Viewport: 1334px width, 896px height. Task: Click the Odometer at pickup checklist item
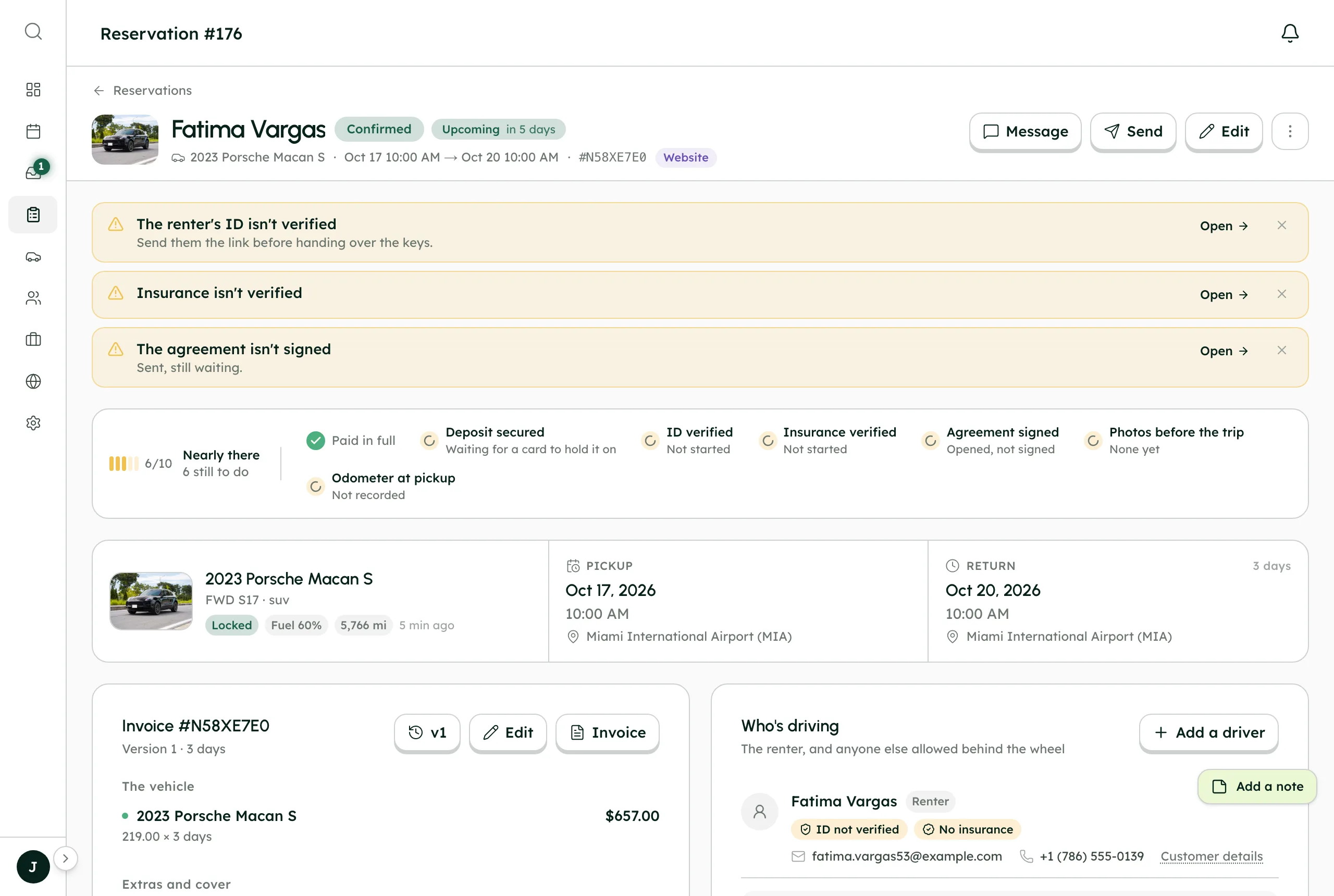380,486
